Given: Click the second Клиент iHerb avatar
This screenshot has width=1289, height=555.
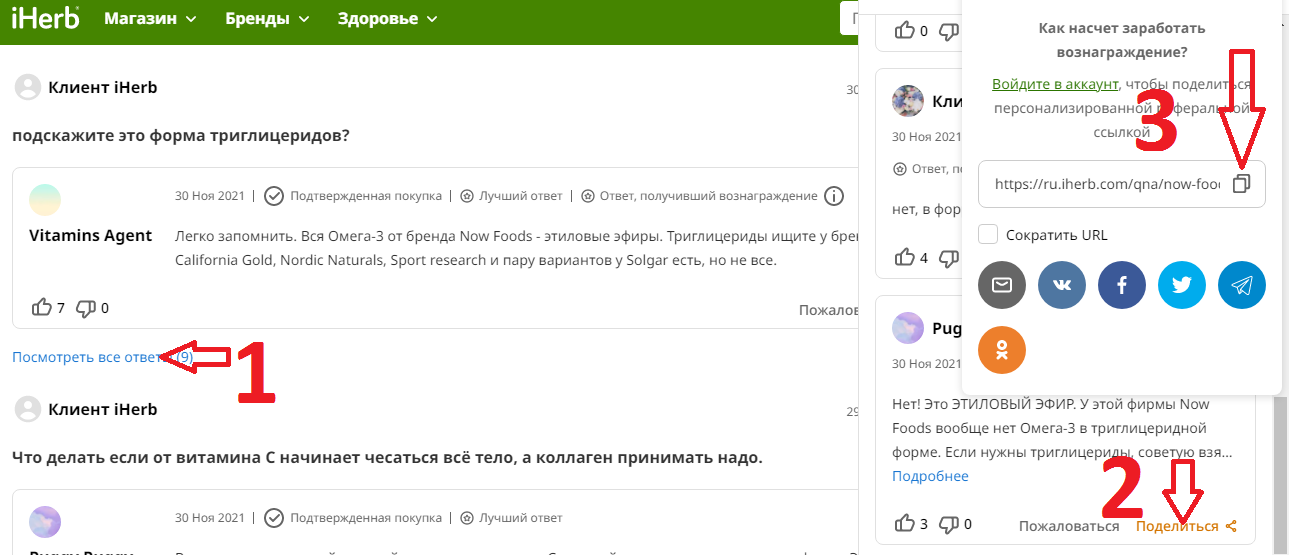Looking at the screenshot, I should tap(28, 409).
